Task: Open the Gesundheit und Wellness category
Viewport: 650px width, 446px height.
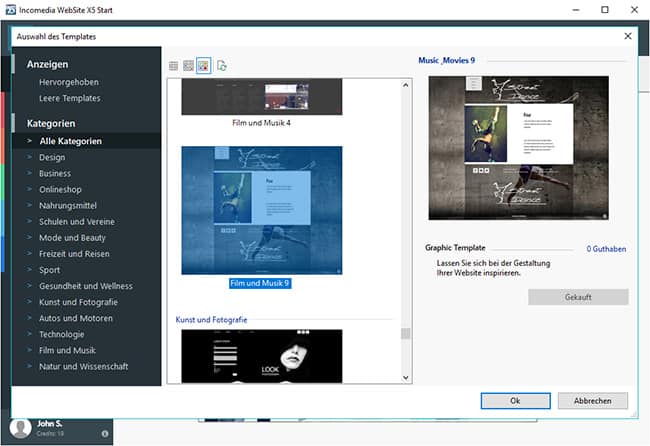Action: [x=86, y=286]
